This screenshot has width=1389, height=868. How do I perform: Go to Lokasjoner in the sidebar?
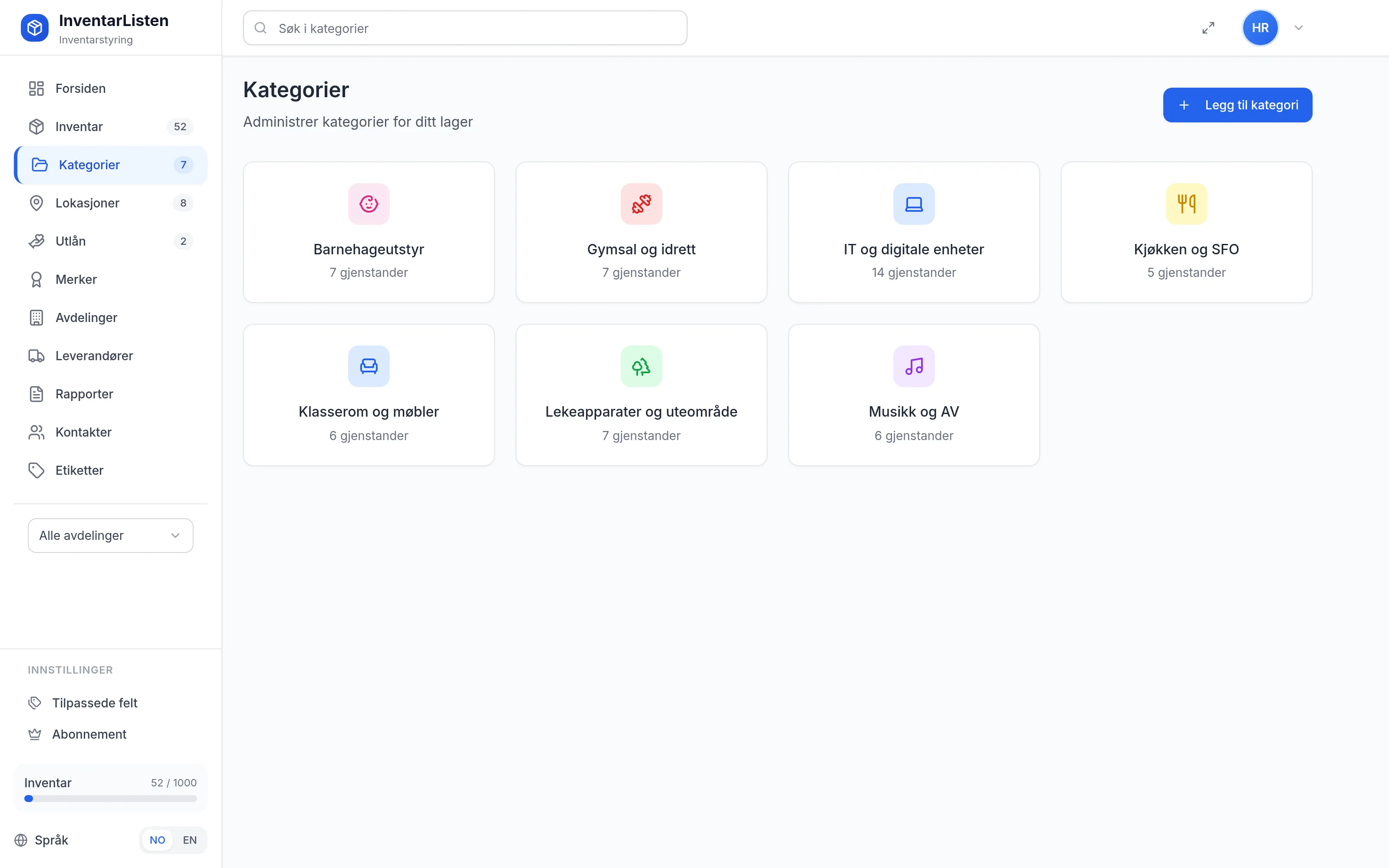(x=110, y=203)
